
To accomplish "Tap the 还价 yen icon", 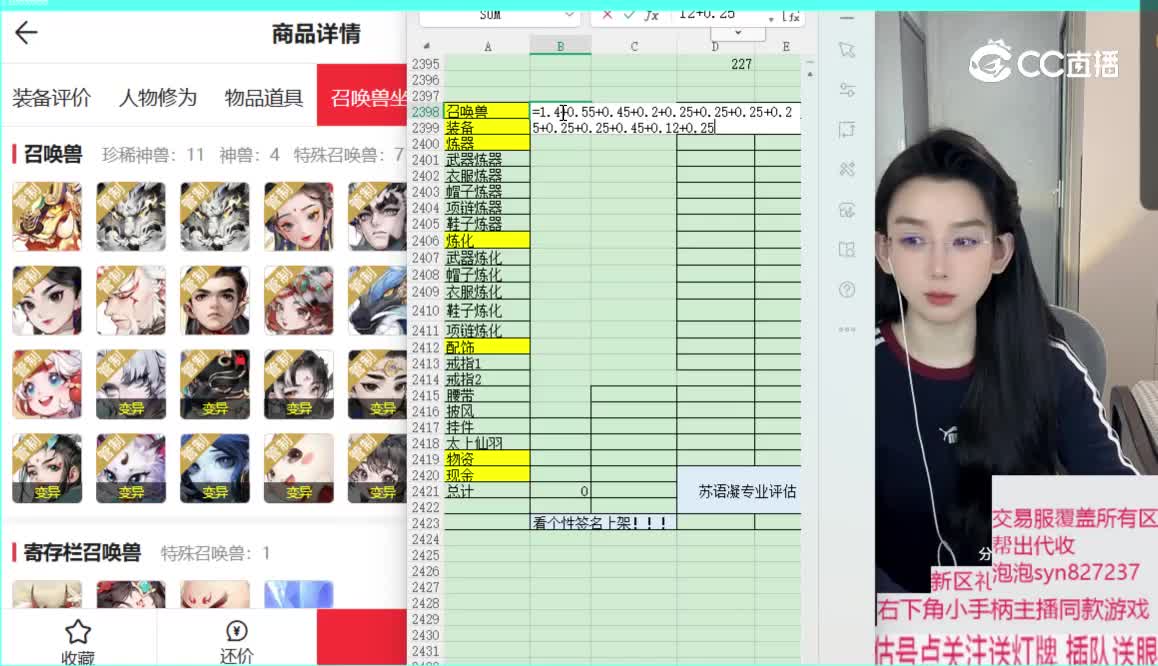I will [236, 631].
